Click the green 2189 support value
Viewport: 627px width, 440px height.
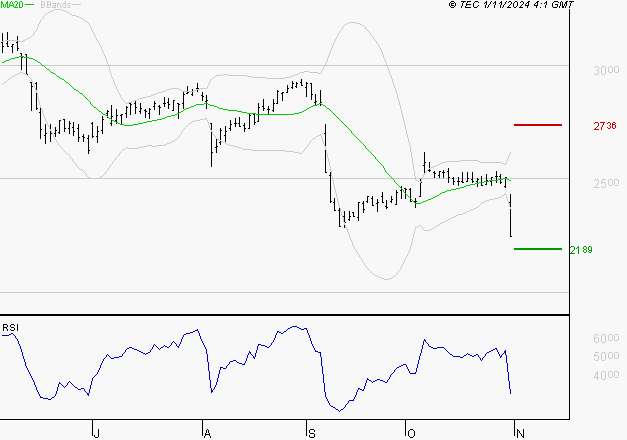(x=581, y=250)
